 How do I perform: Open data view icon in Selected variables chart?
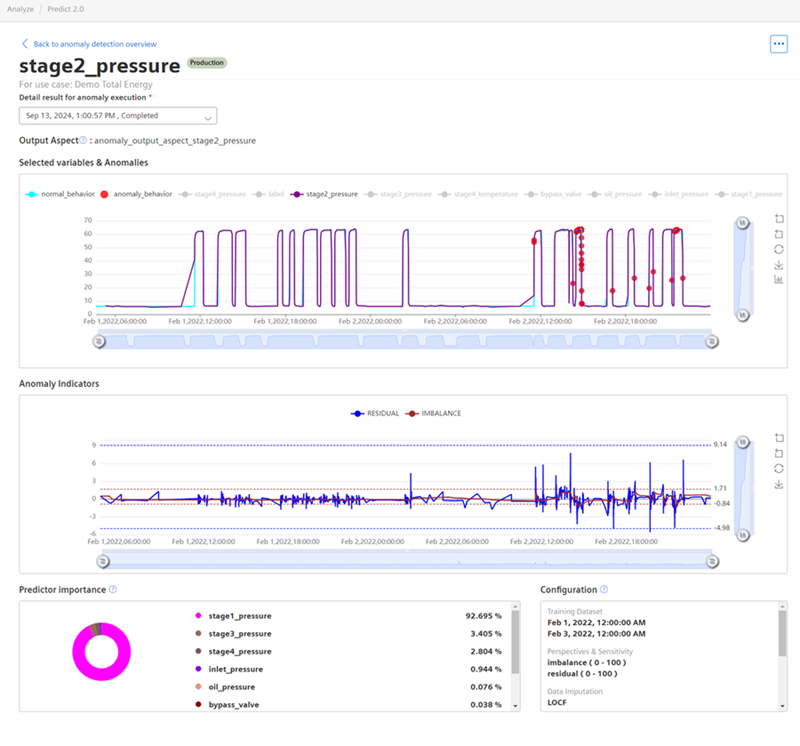[x=779, y=280]
